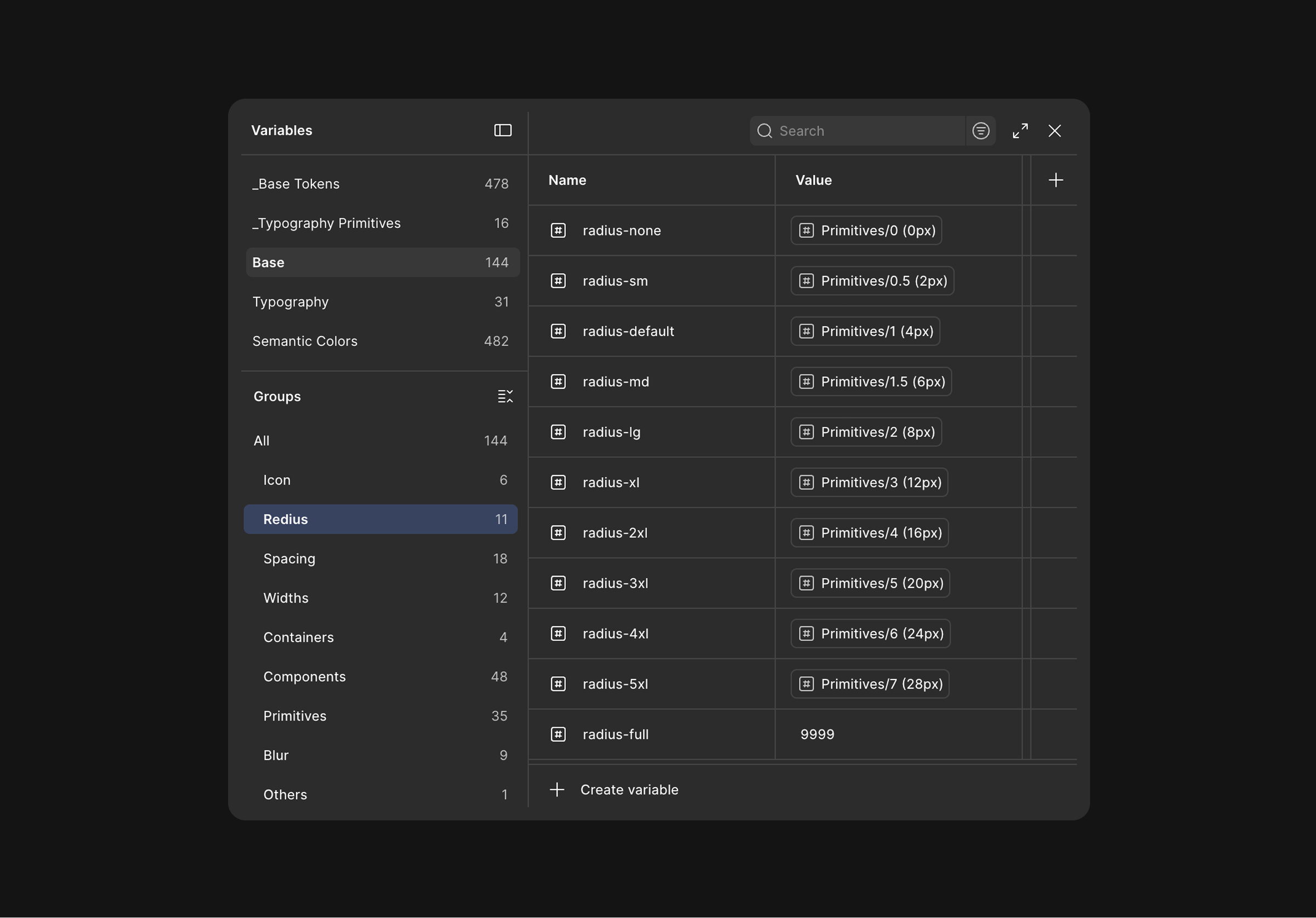Open the search filter options icon

pos(981,131)
